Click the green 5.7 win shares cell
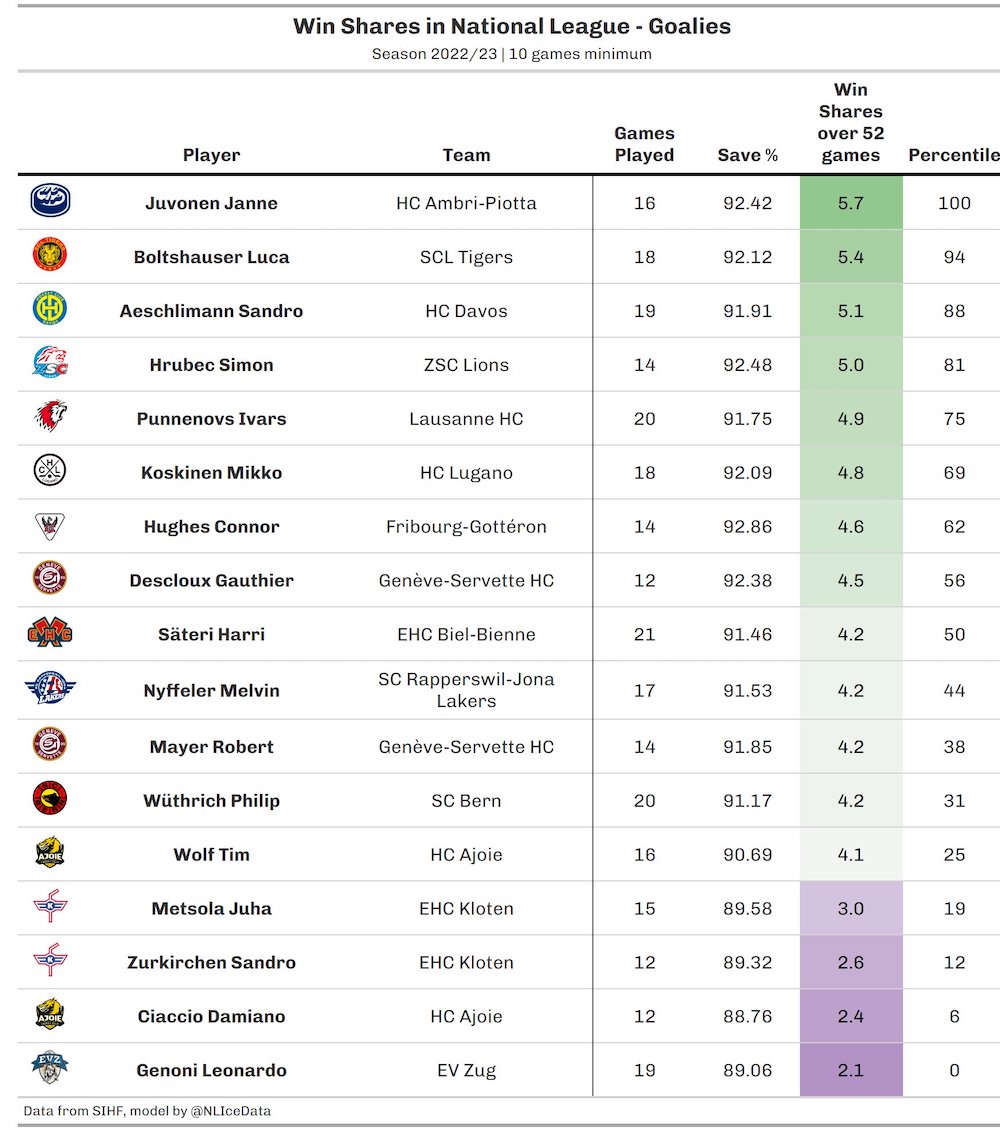Image resolution: width=1000 pixels, height=1131 pixels. click(x=851, y=203)
